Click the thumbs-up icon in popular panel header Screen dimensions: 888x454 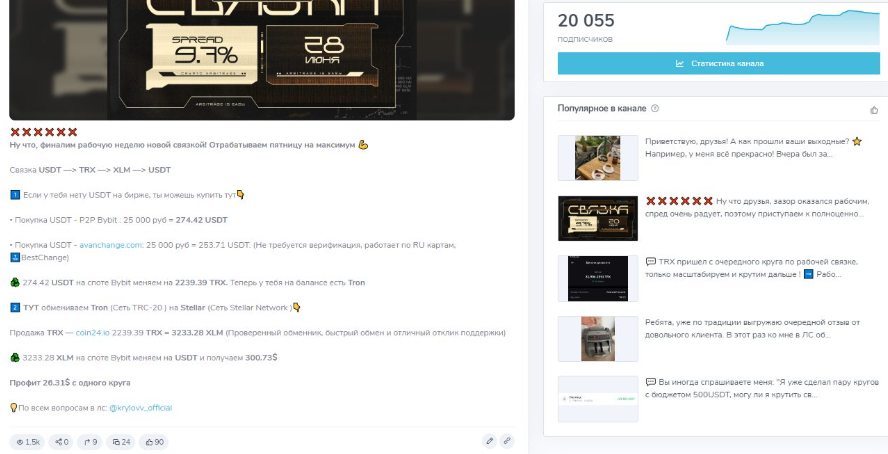click(874, 110)
